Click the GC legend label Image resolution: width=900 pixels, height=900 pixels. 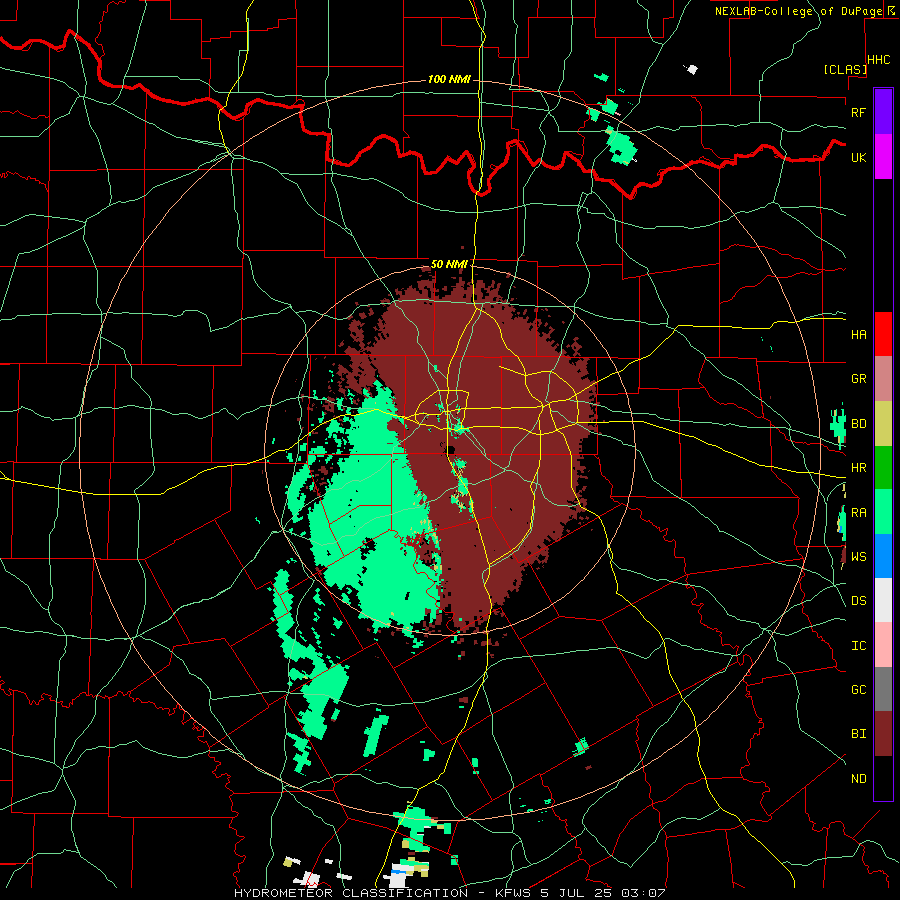(x=858, y=690)
